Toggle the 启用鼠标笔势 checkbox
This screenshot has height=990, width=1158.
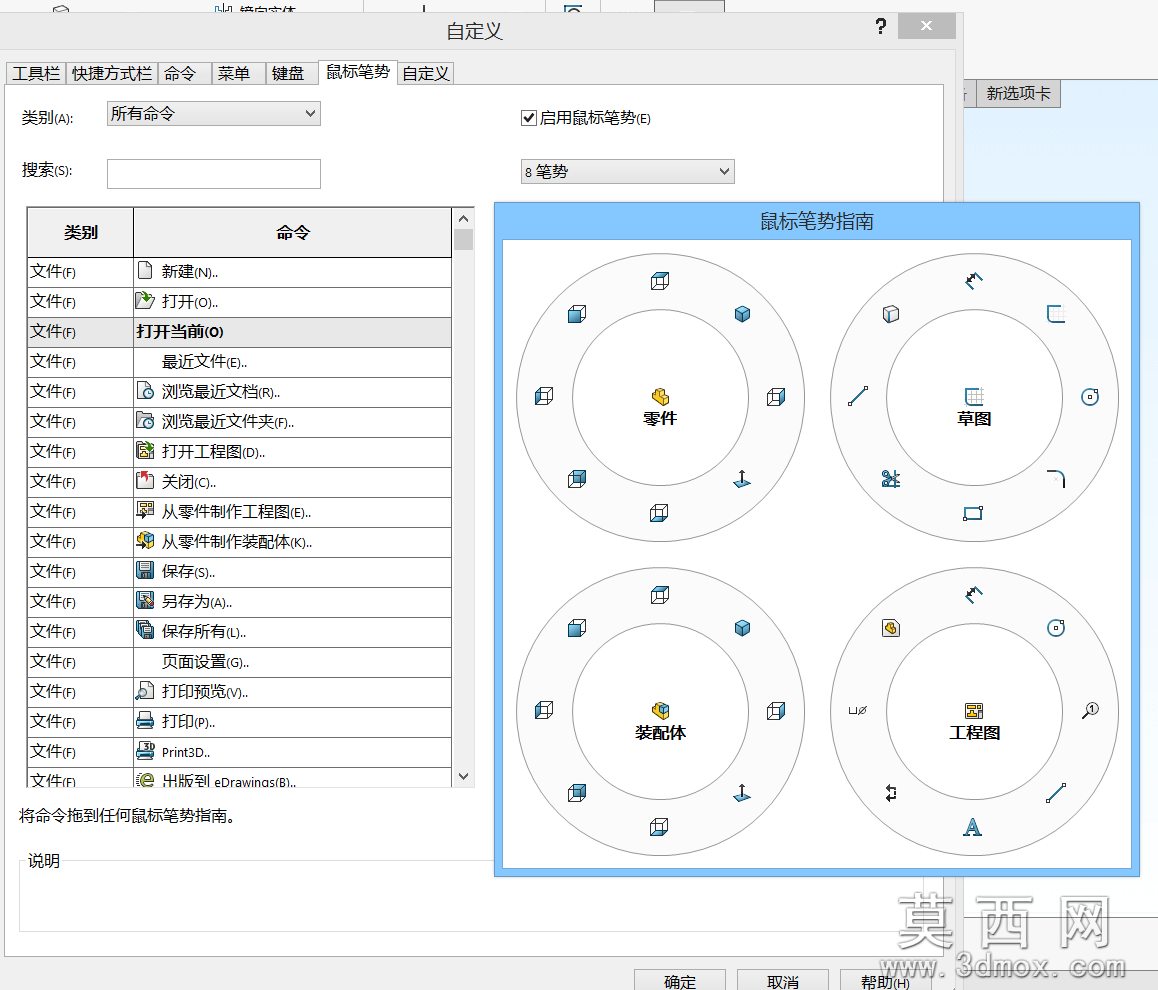tap(528, 118)
